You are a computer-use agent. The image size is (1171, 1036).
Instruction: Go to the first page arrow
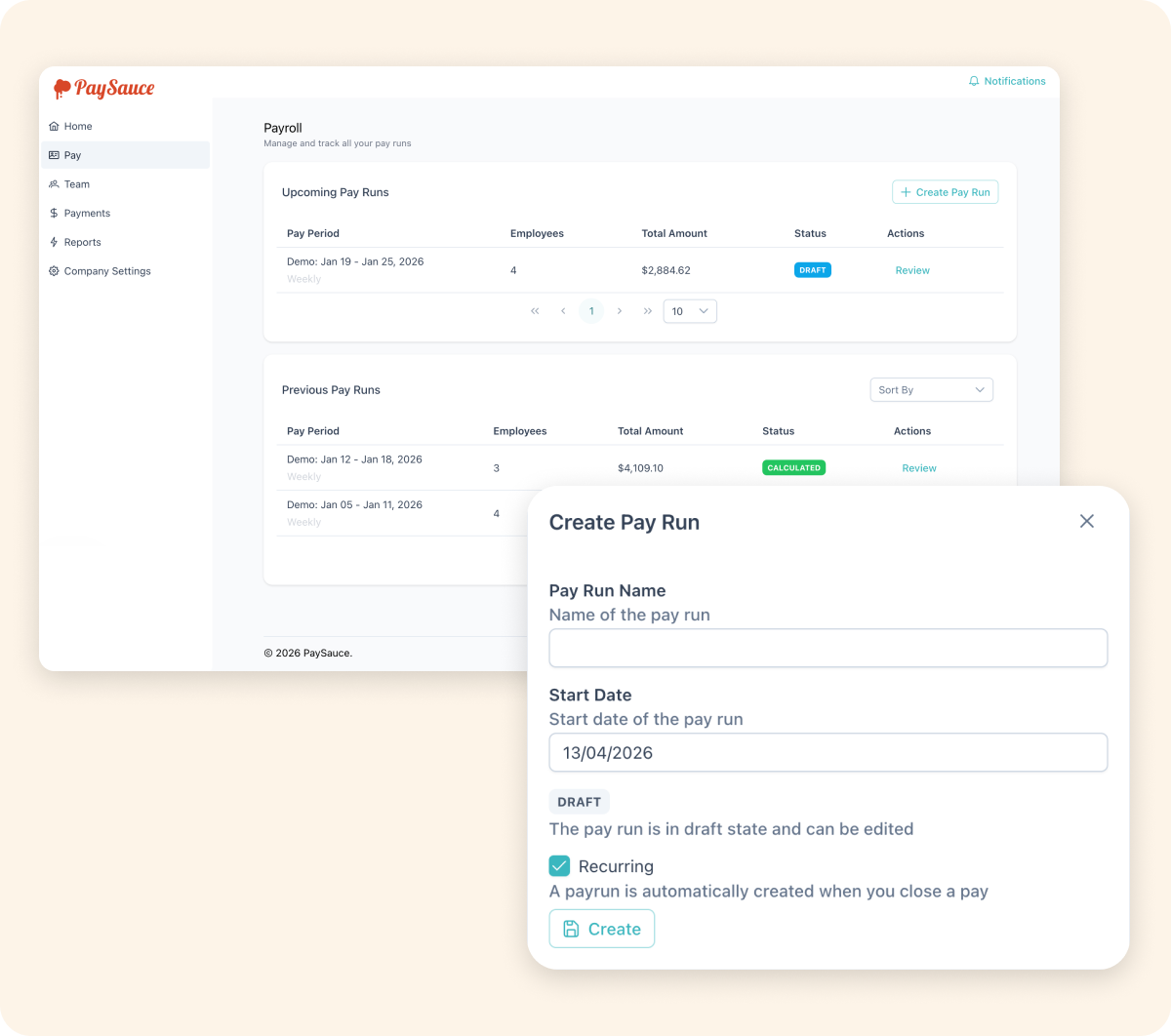tap(535, 311)
